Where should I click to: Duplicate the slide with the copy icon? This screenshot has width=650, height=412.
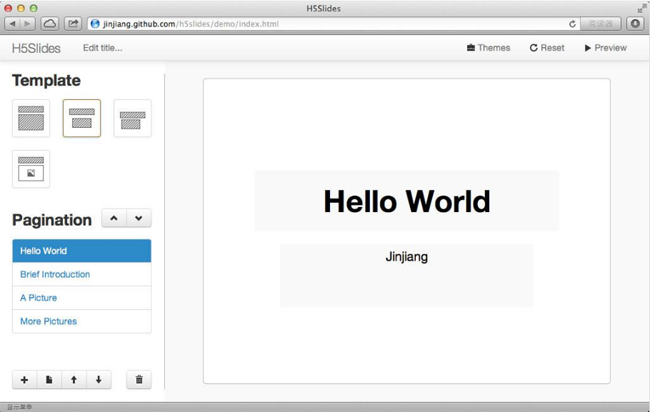pyautogui.click(x=49, y=380)
